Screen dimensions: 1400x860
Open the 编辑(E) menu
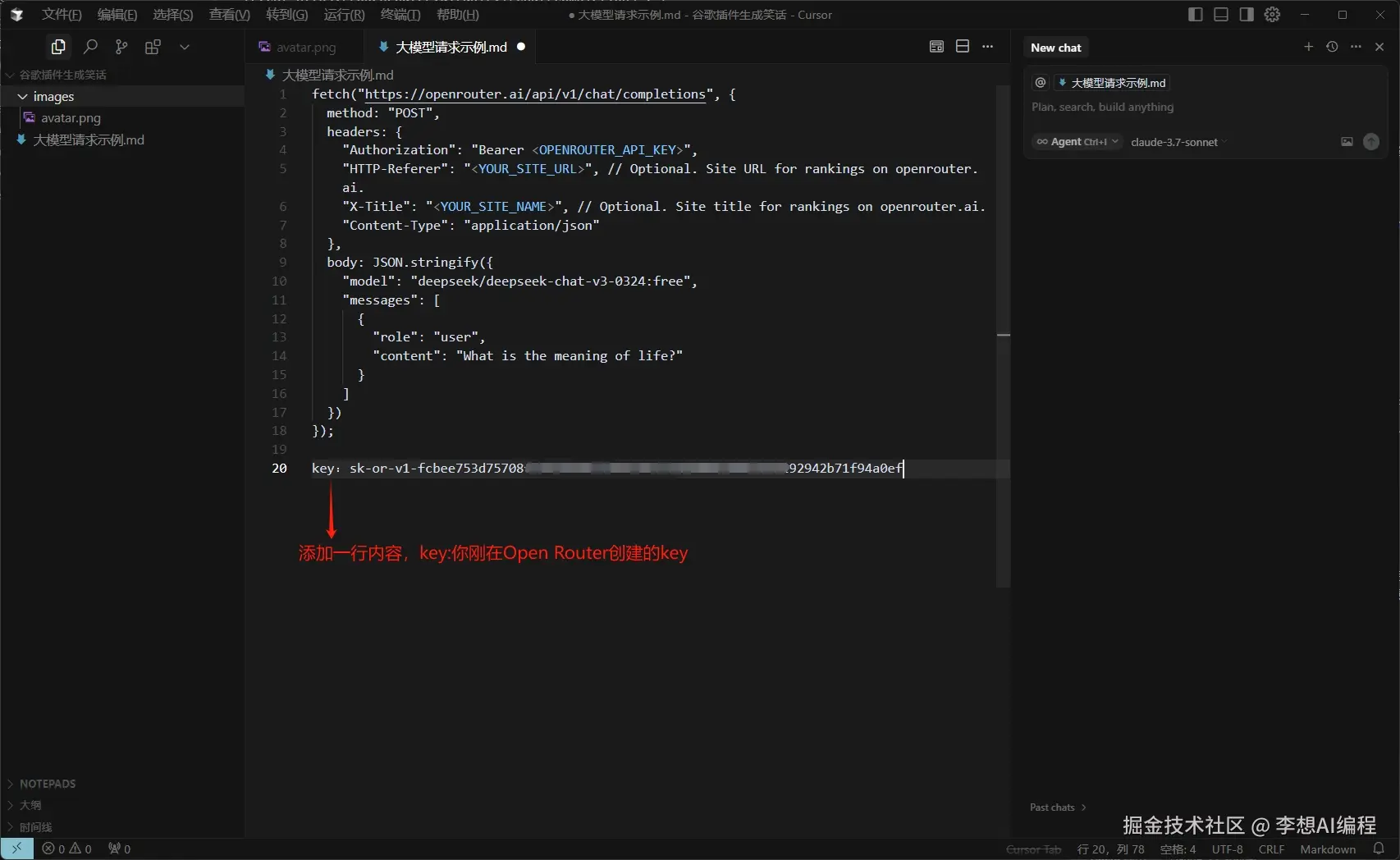click(x=117, y=15)
